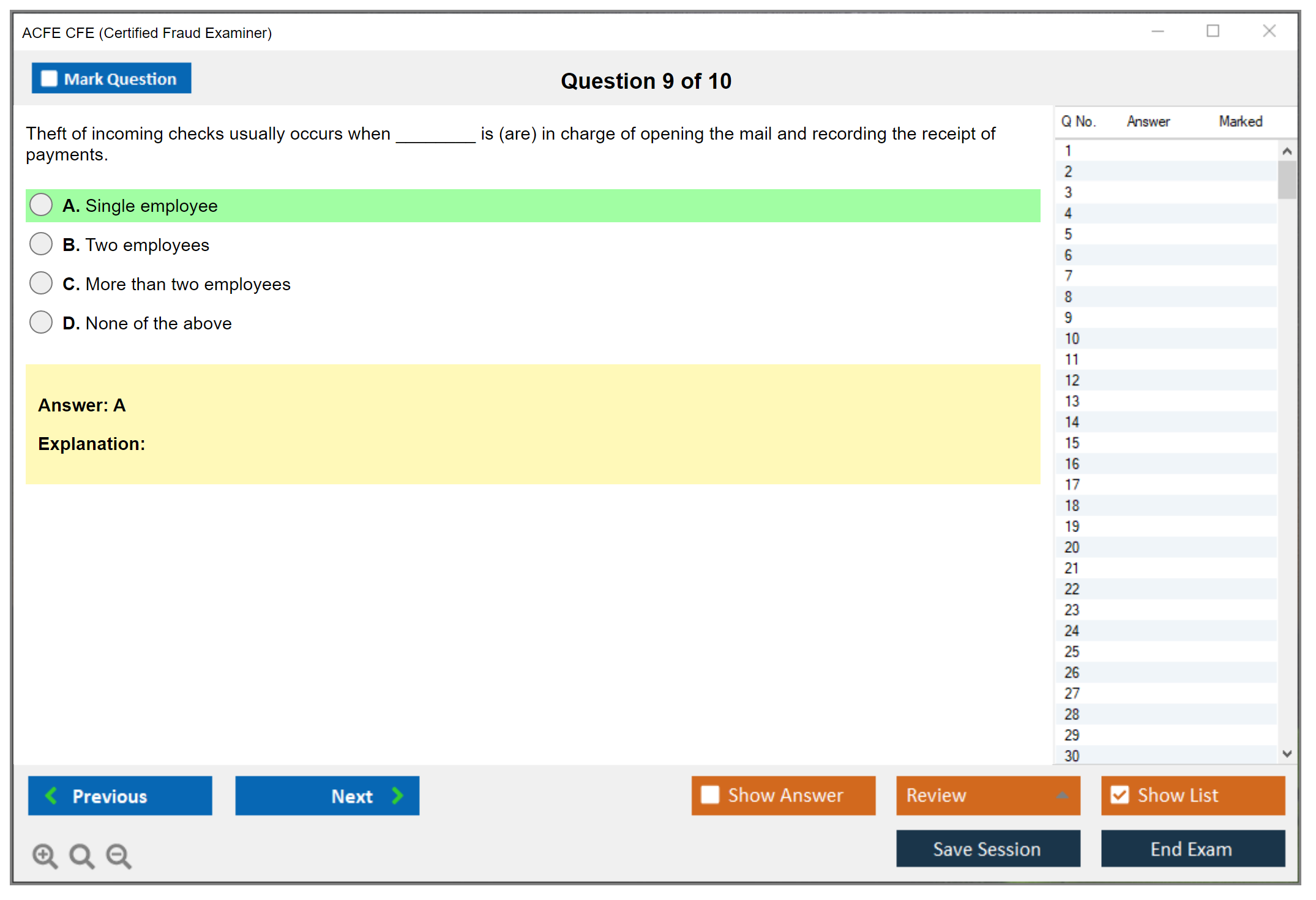This screenshot has width=1316, height=900.
Task: Choose option B Two employees
Action: click(x=41, y=244)
